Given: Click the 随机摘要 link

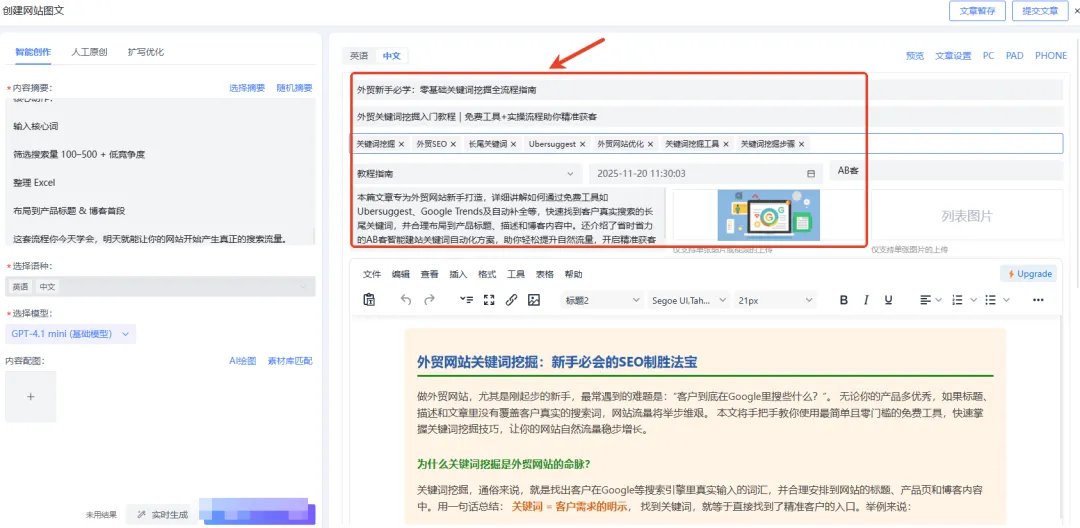Looking at the screenshot, I should point(294,88).
